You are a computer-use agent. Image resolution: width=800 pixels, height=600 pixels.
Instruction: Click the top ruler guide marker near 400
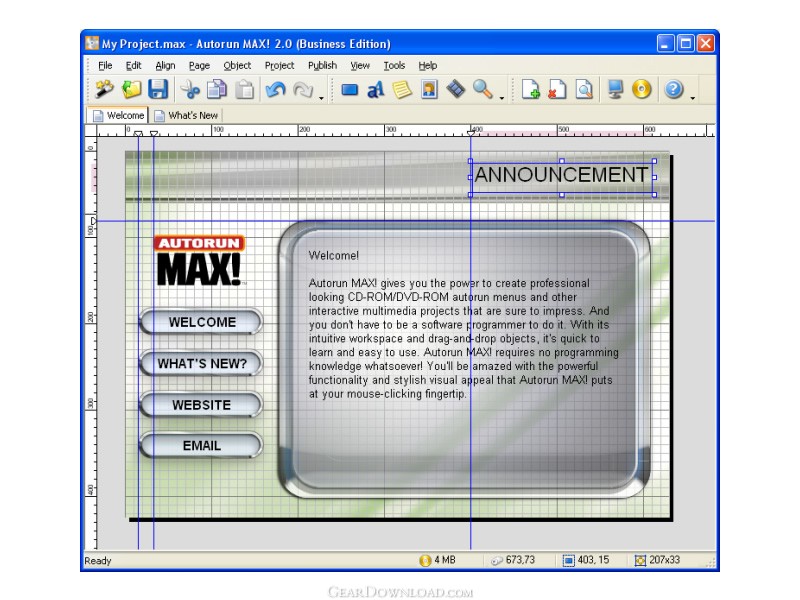(470, 133)
